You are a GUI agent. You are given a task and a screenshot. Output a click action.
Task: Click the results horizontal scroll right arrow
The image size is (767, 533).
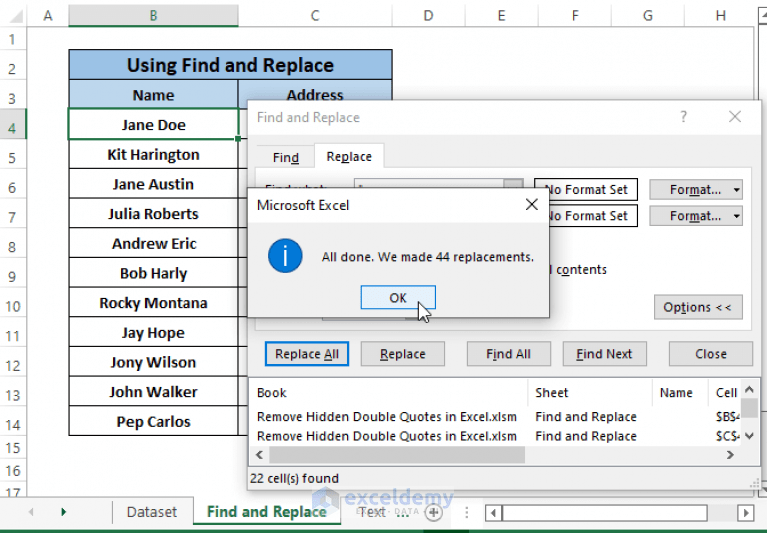pos(730,455)
